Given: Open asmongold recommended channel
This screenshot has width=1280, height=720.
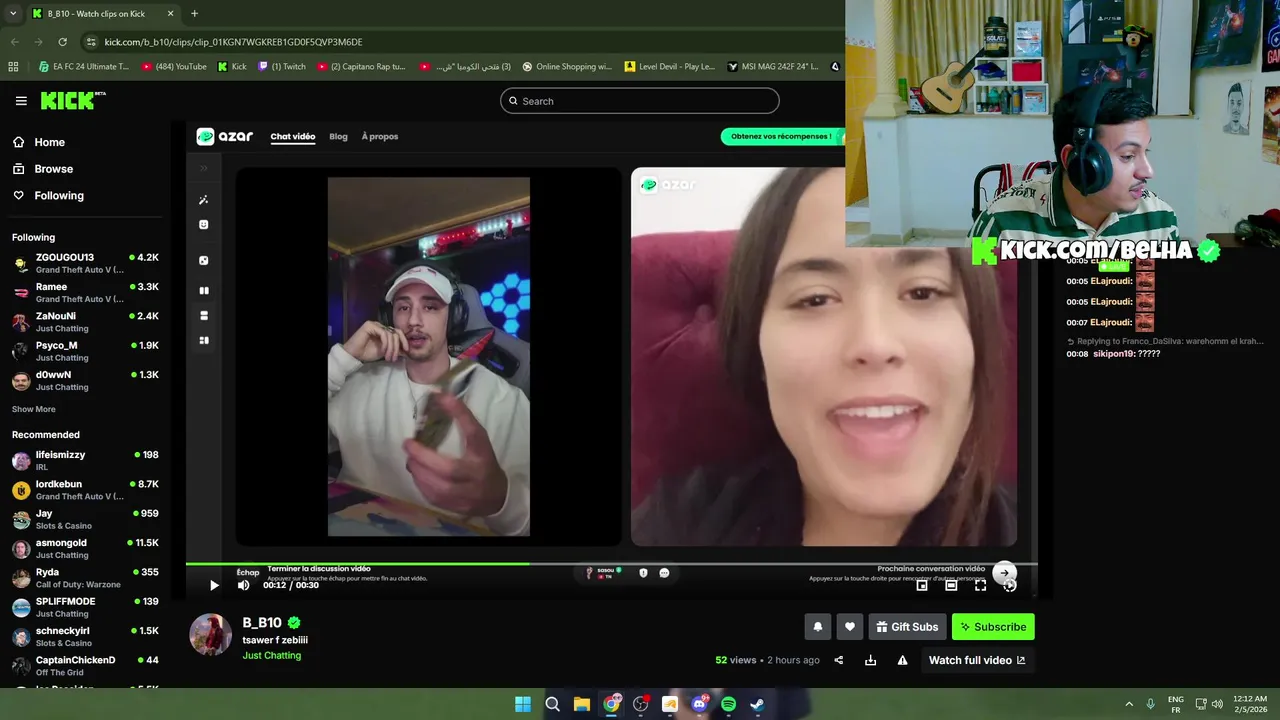Looking at the screenshot, I should pyautogui.click(x=85, y=548).
